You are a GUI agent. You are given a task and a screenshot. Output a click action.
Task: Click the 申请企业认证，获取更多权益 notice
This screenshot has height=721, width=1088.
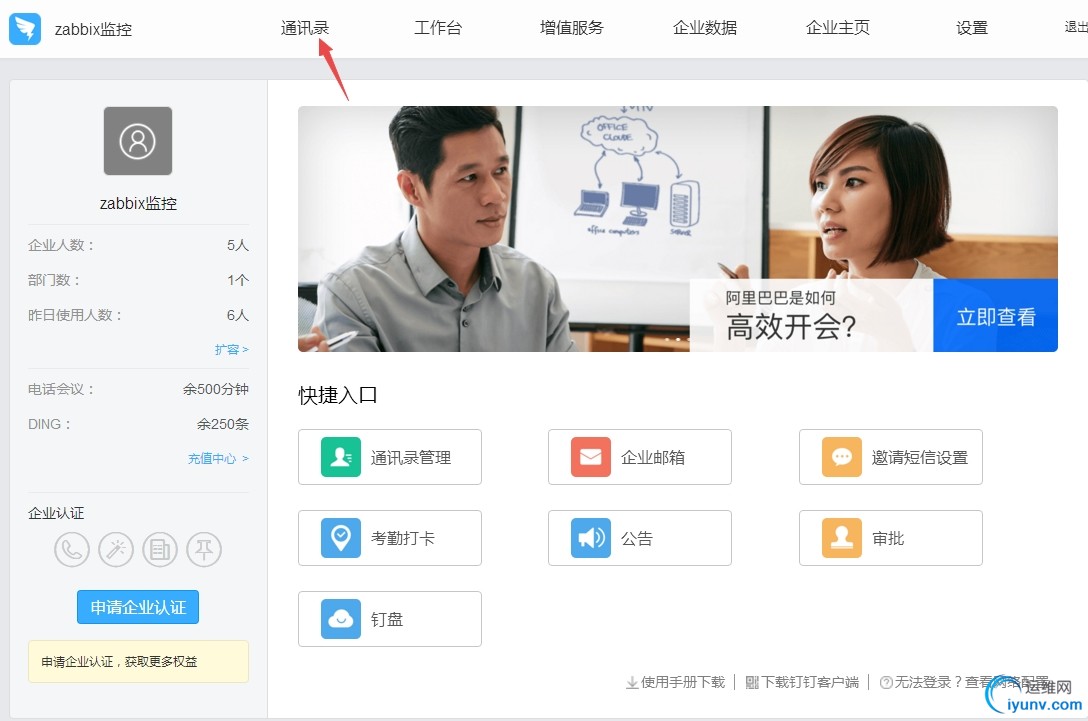click(138, 661)
